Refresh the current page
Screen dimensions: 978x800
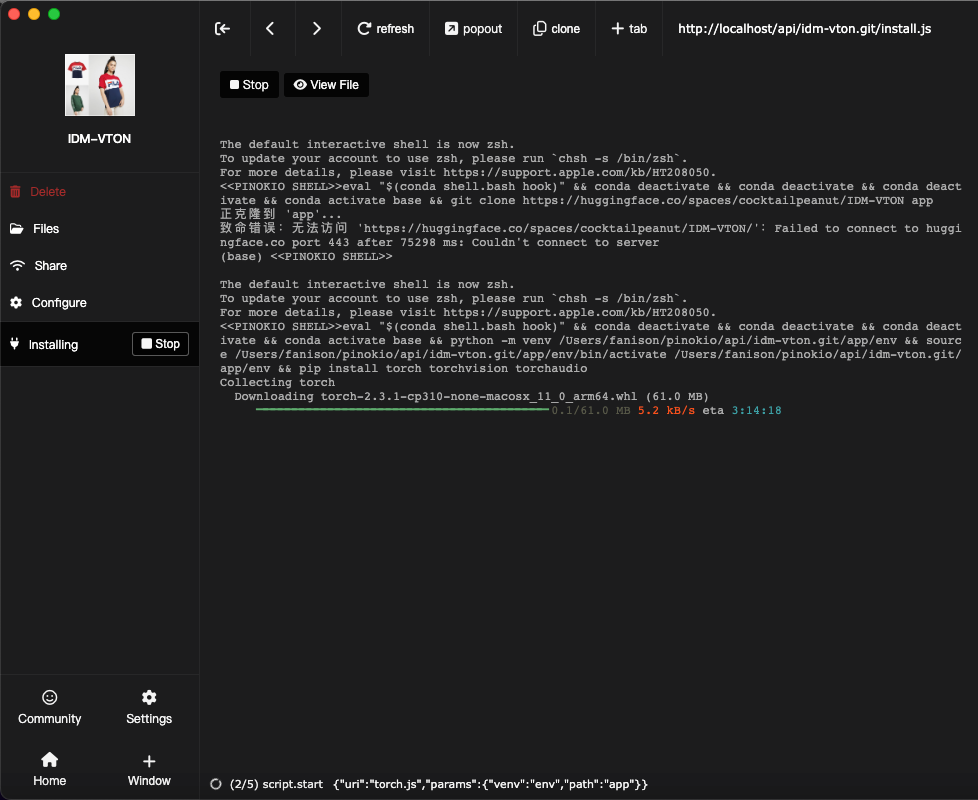click(385, 29)
